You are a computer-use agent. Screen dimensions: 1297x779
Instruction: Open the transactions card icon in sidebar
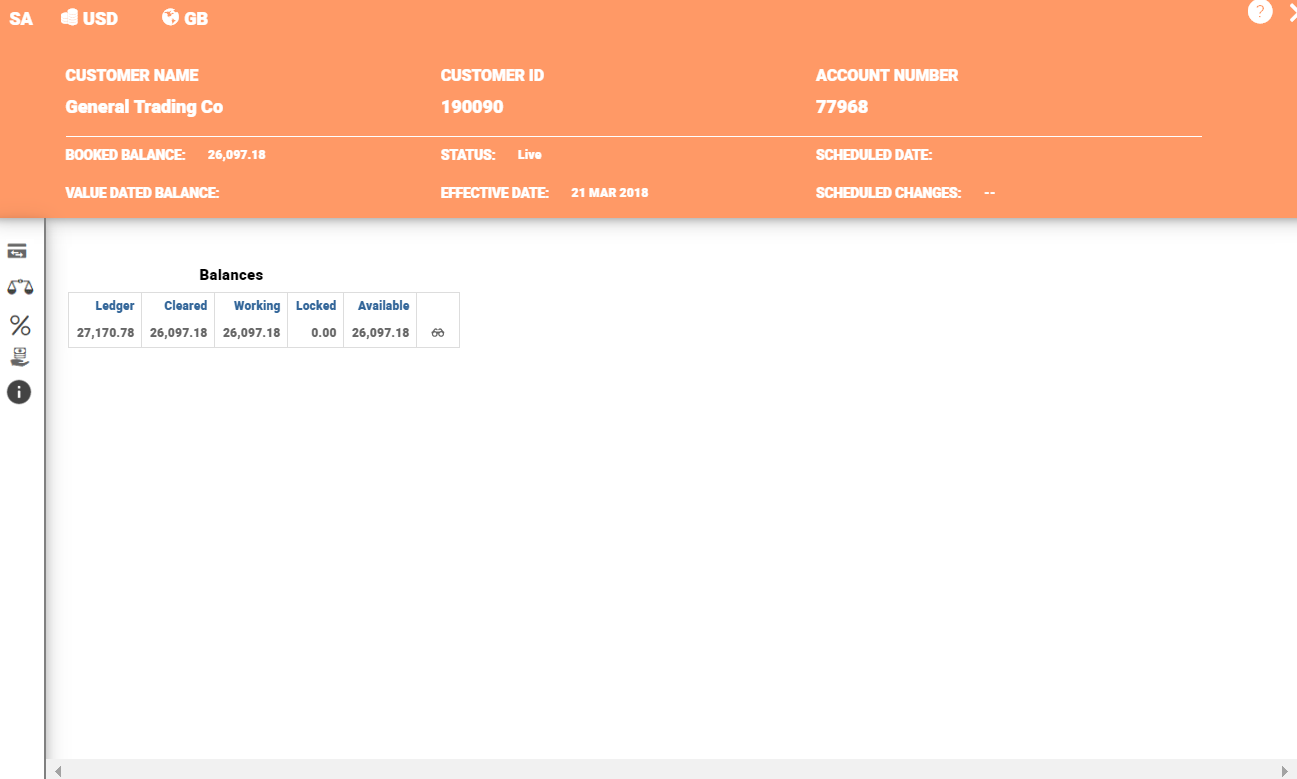18,251
